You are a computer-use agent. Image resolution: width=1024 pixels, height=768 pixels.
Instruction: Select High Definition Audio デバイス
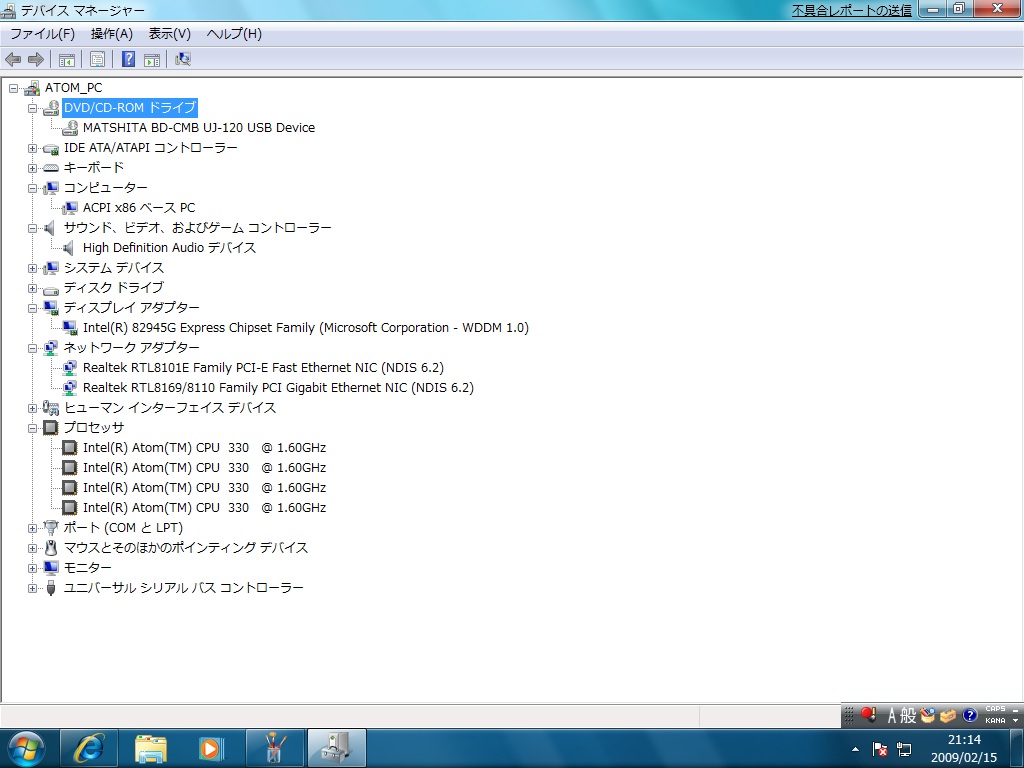click(x=169, y=248)
